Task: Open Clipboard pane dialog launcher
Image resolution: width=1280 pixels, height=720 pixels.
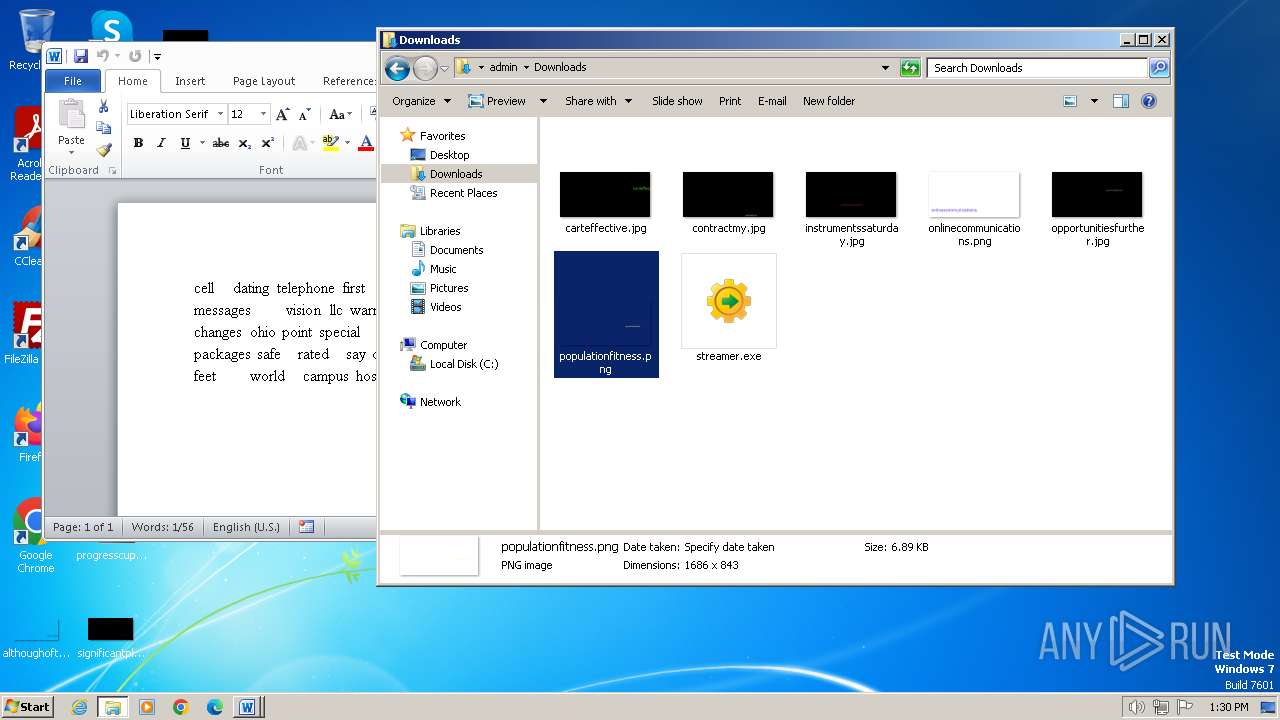Action: point(112,171)
